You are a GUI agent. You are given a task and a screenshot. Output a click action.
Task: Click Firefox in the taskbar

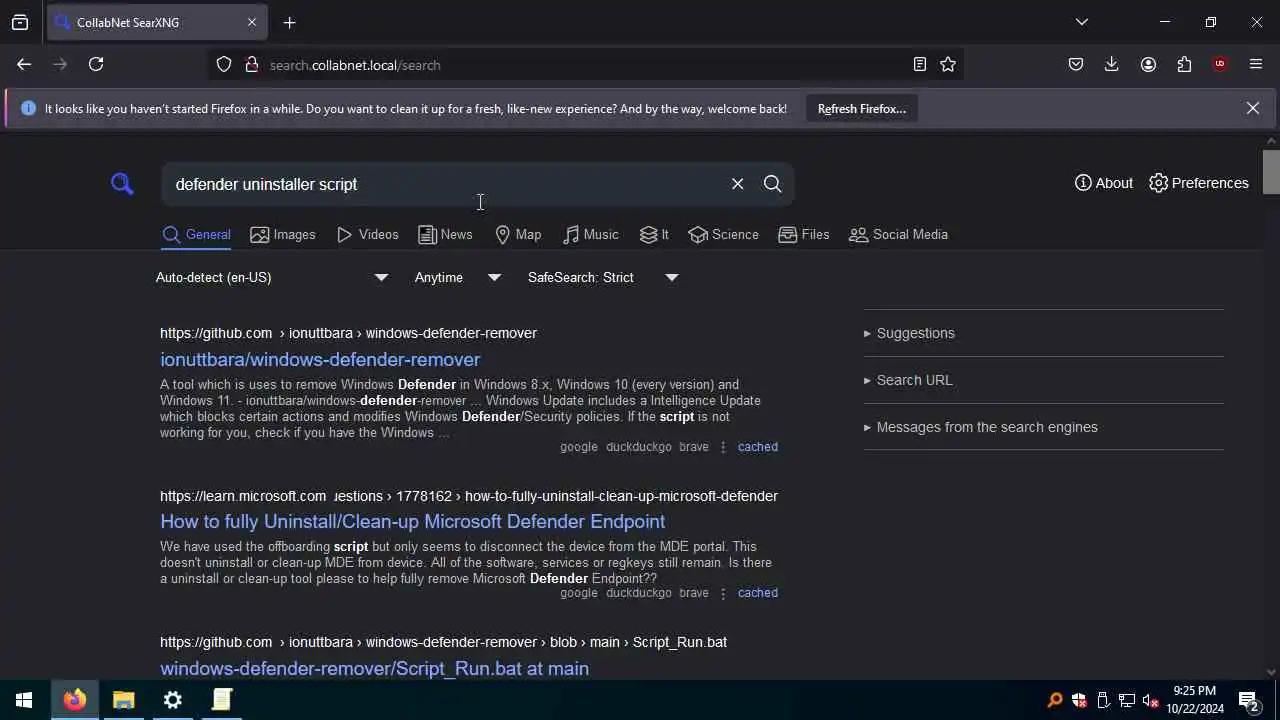(x=75, y=700)
